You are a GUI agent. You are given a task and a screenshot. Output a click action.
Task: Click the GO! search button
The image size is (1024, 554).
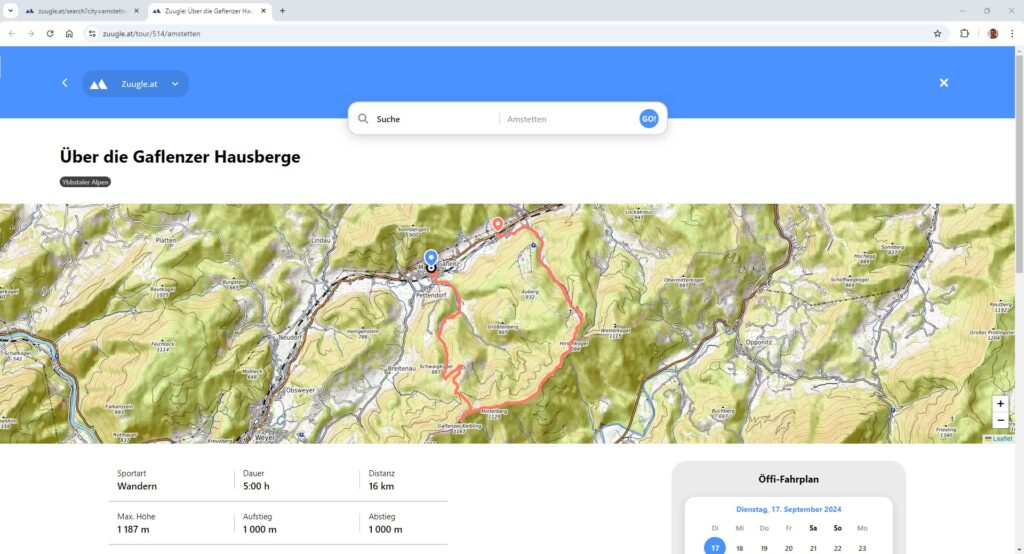[648, 119]
